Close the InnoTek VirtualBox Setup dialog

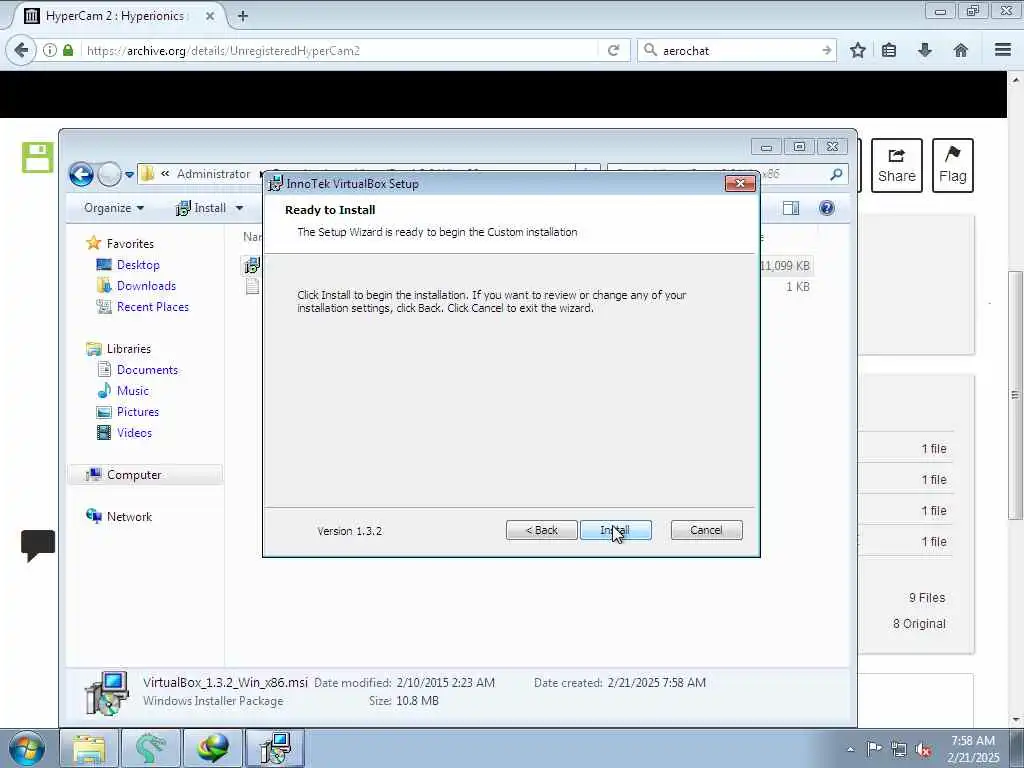pyautogui.click(x=740, y=184)
